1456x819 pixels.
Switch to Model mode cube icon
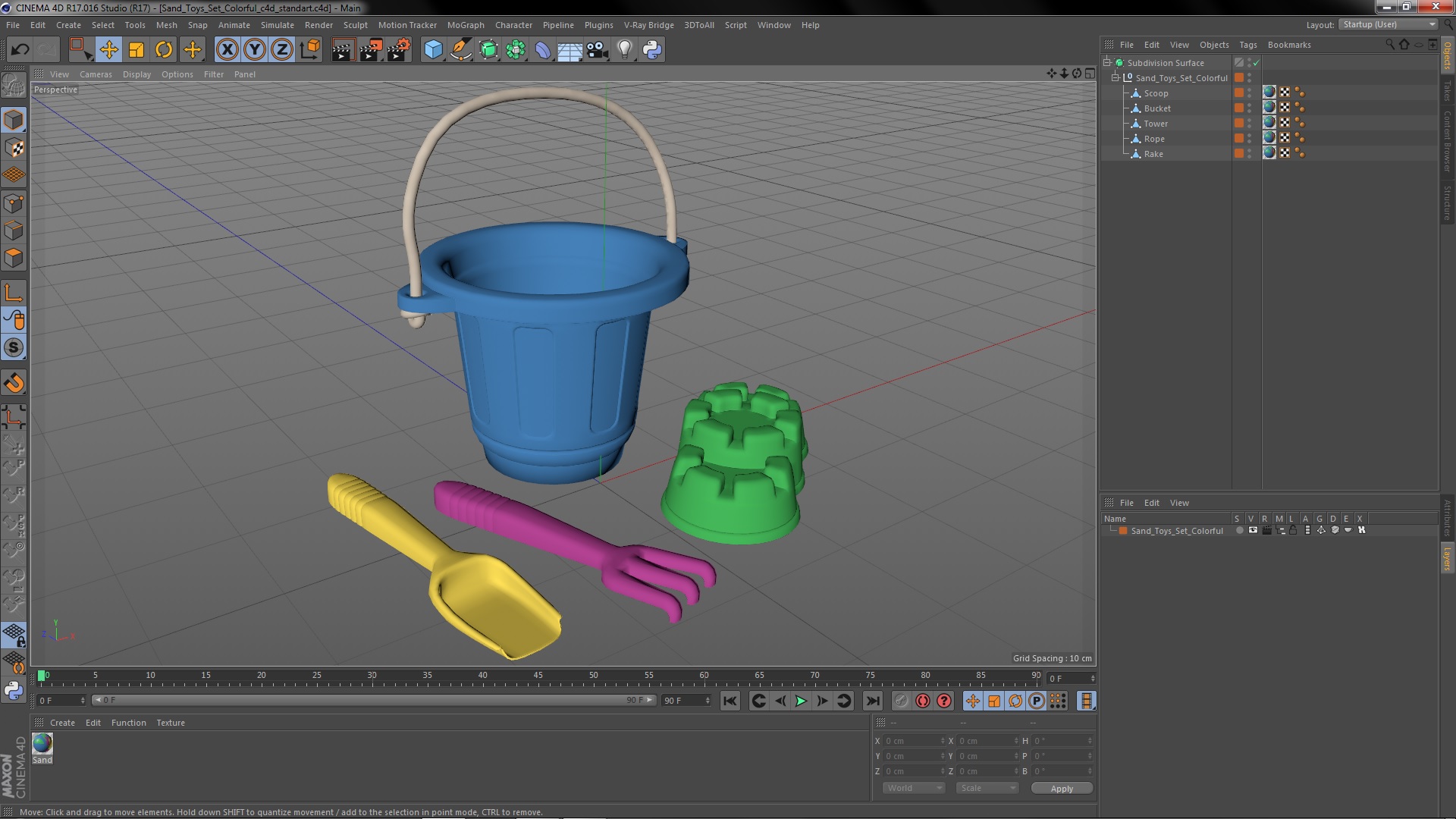[x=14, y=120]
